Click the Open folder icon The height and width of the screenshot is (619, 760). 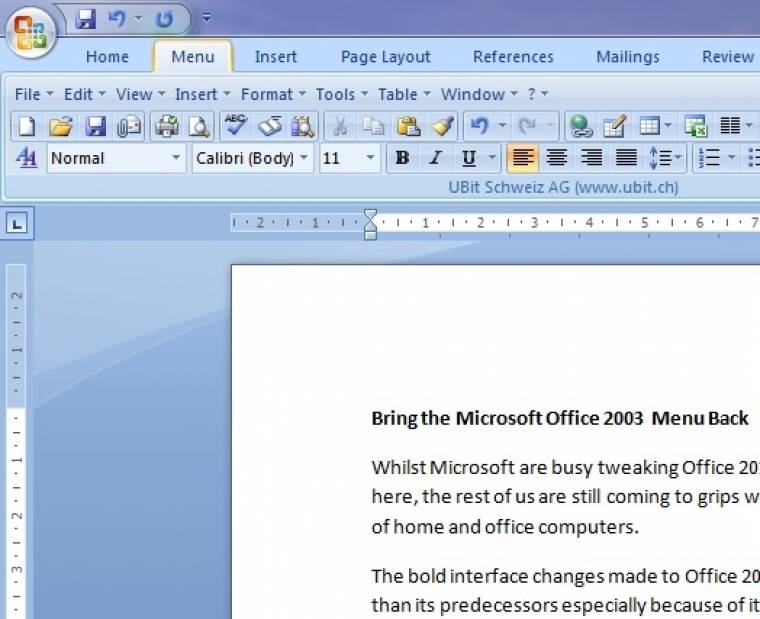(x=61, y=126)
